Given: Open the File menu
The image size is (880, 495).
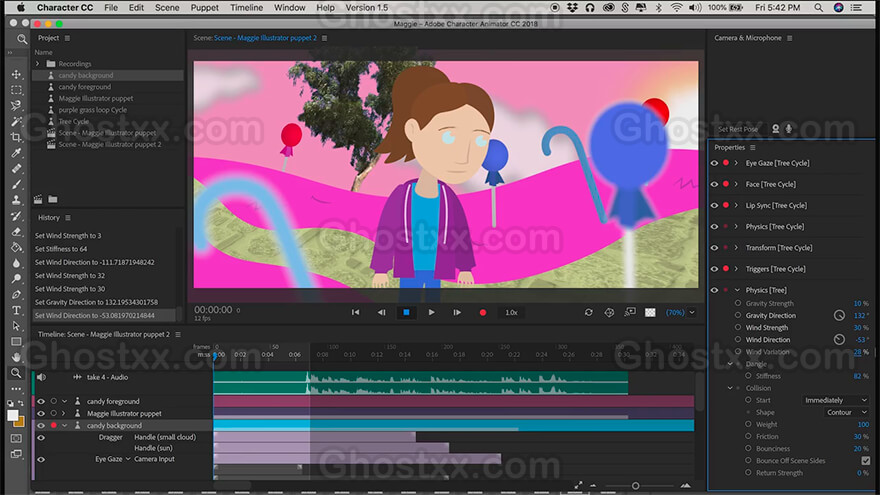Looking at the screenshot, I should [111, 7].
